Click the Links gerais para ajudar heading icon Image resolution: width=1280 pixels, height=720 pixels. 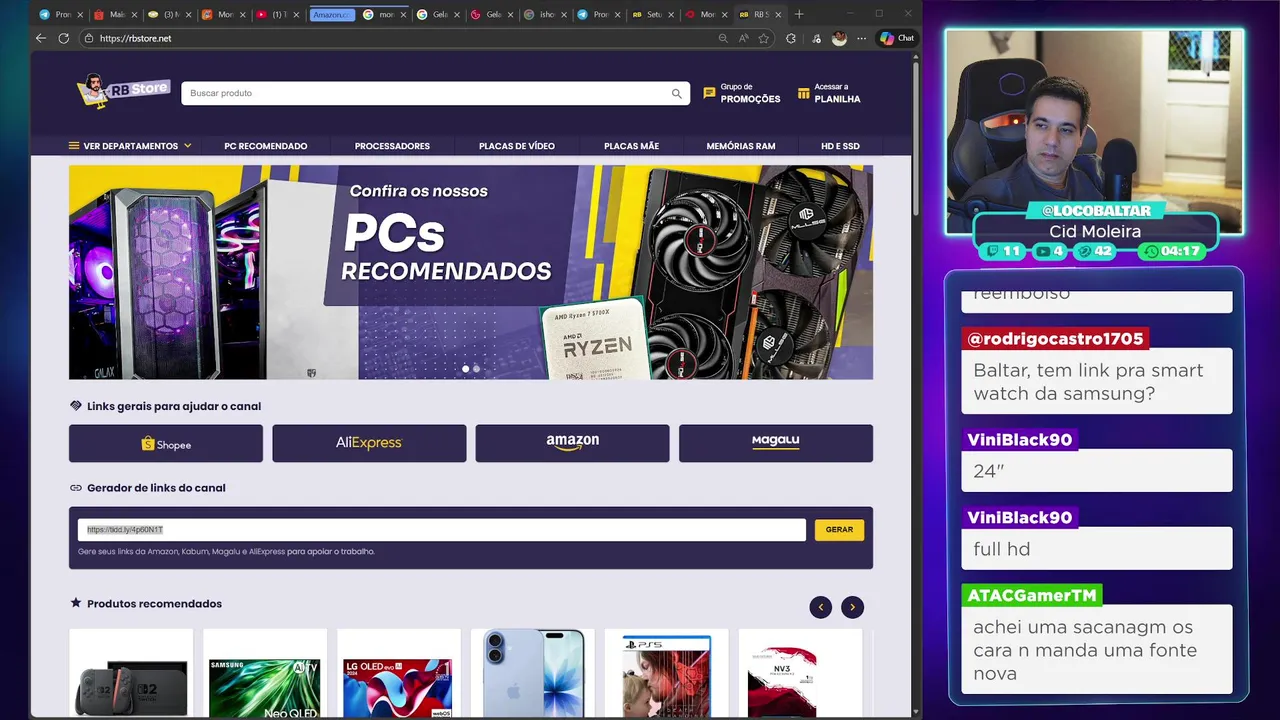(76, 406)
